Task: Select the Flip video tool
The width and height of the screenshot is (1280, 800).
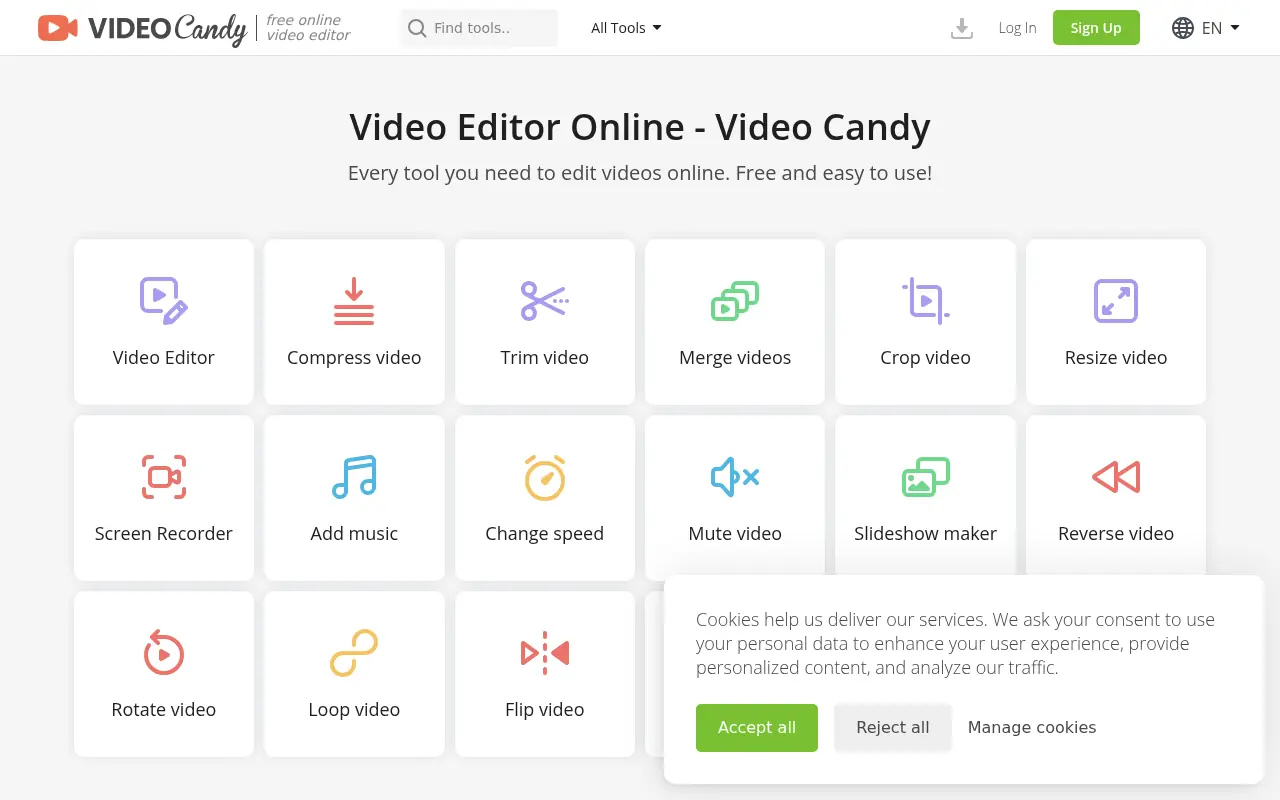Action: [x=544, y=674]
